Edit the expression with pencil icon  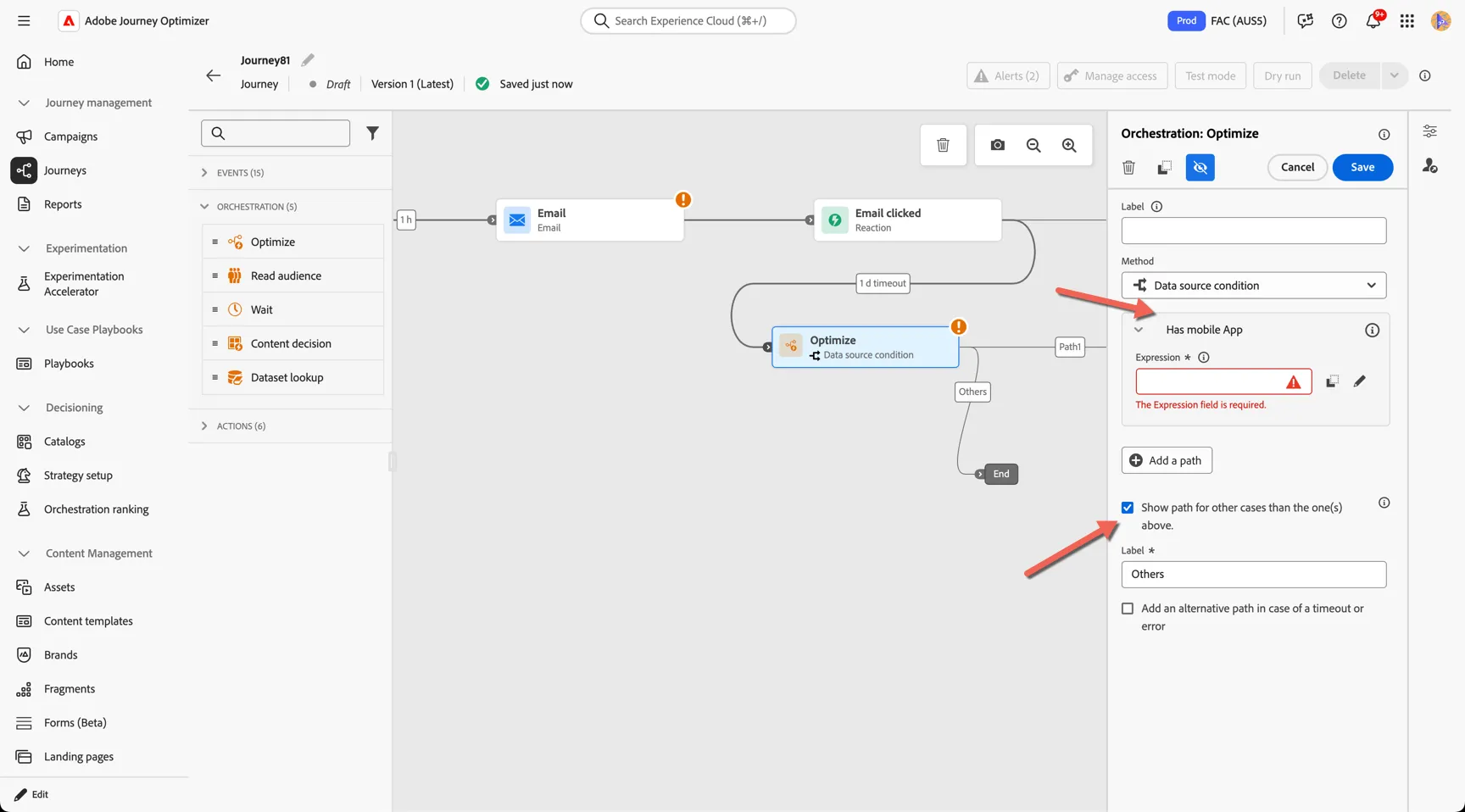pos(1359,381)
